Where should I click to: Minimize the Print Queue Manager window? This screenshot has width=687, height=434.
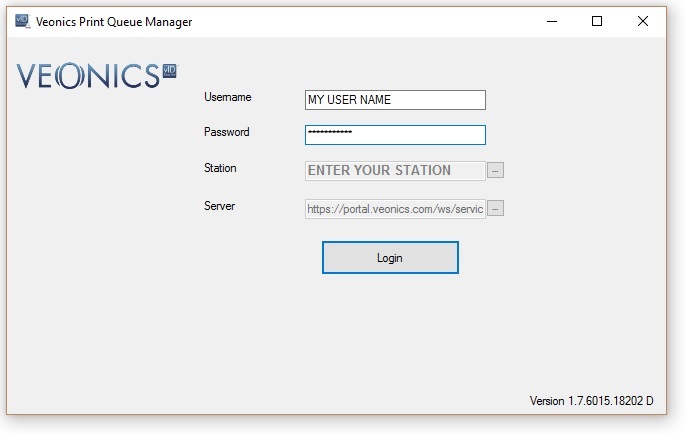tap(552, 21)
